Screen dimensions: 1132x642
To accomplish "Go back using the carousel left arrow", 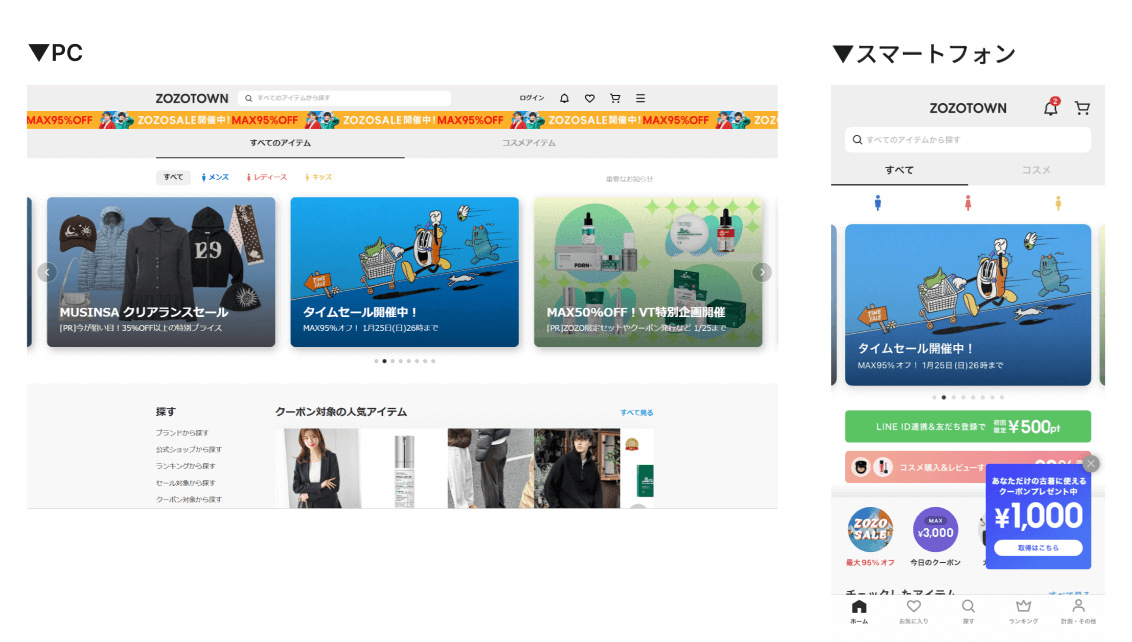I will coord(47,272).
